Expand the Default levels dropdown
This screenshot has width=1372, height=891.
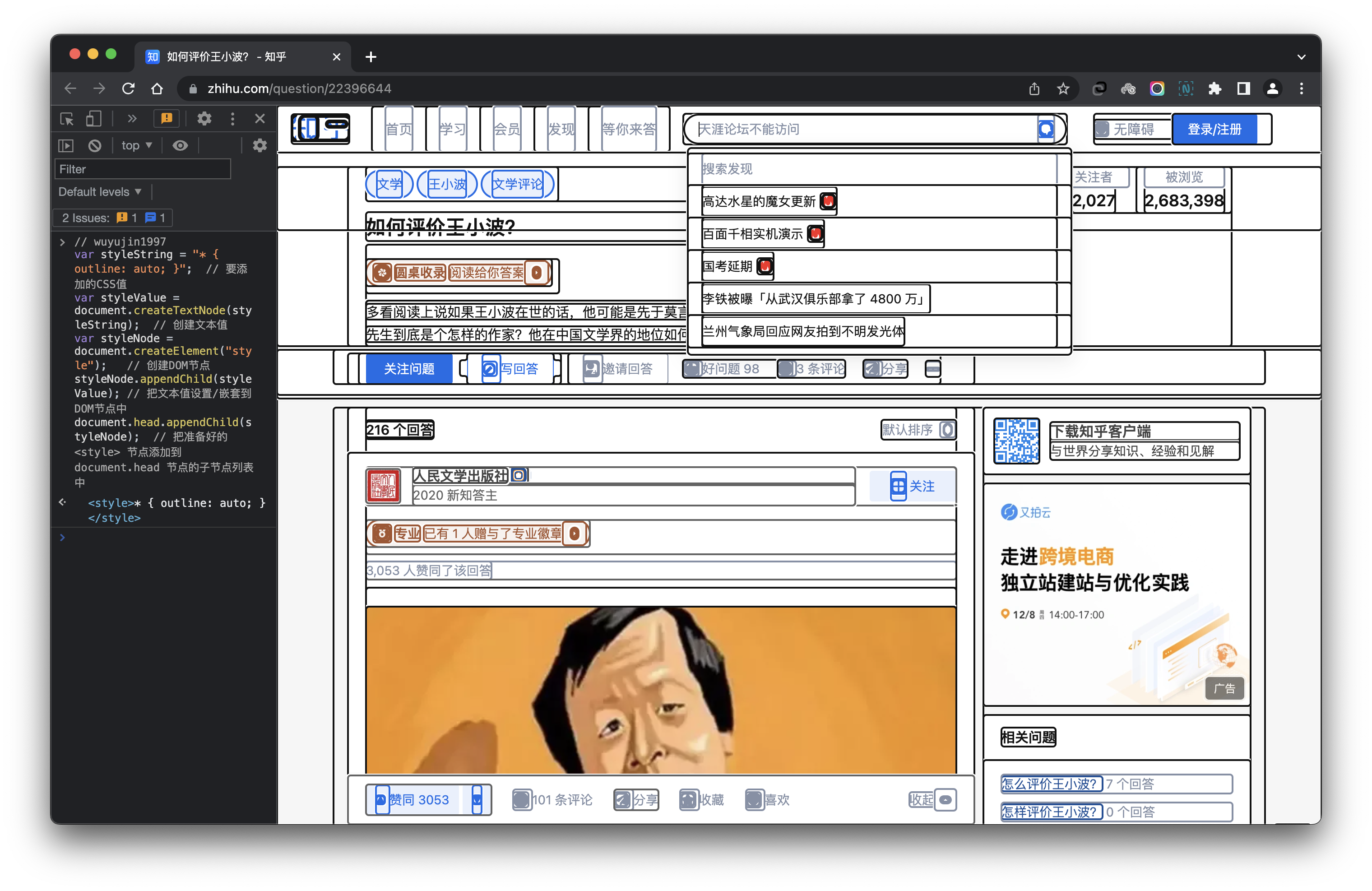pyautogui.click(x=101, y=191)
